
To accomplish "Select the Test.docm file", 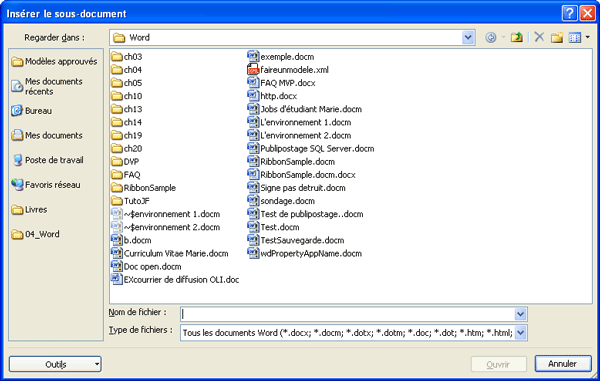I will pos(274,227).
